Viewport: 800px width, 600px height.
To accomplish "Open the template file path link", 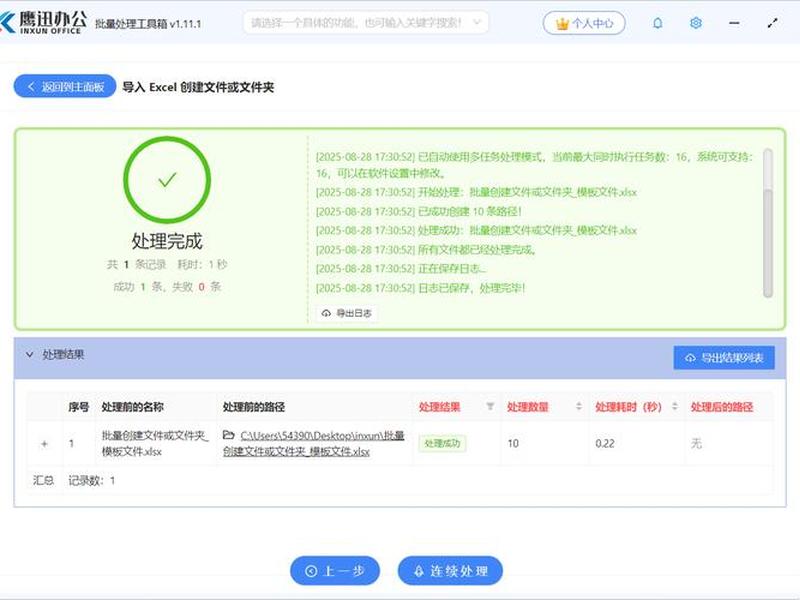I will coord(314,443).
